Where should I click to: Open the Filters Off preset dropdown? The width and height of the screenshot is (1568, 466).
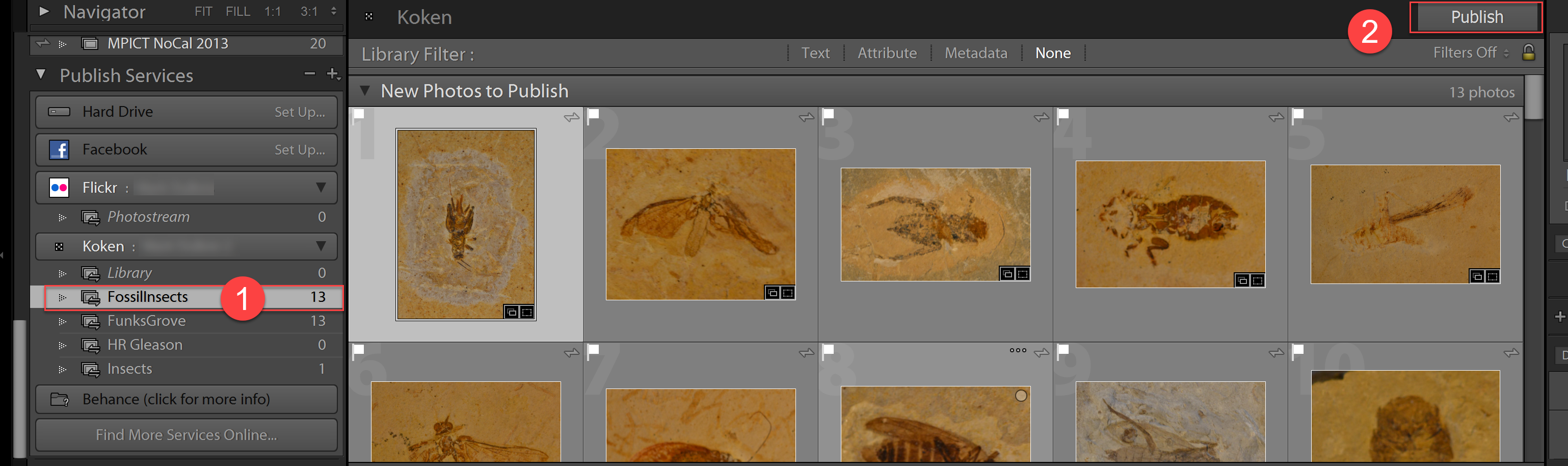pos(1470,53)
